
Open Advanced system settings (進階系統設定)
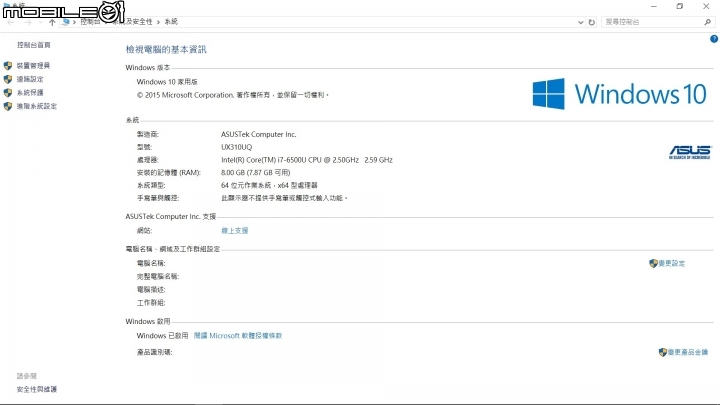pyautogui.click(x=37, y=106)
